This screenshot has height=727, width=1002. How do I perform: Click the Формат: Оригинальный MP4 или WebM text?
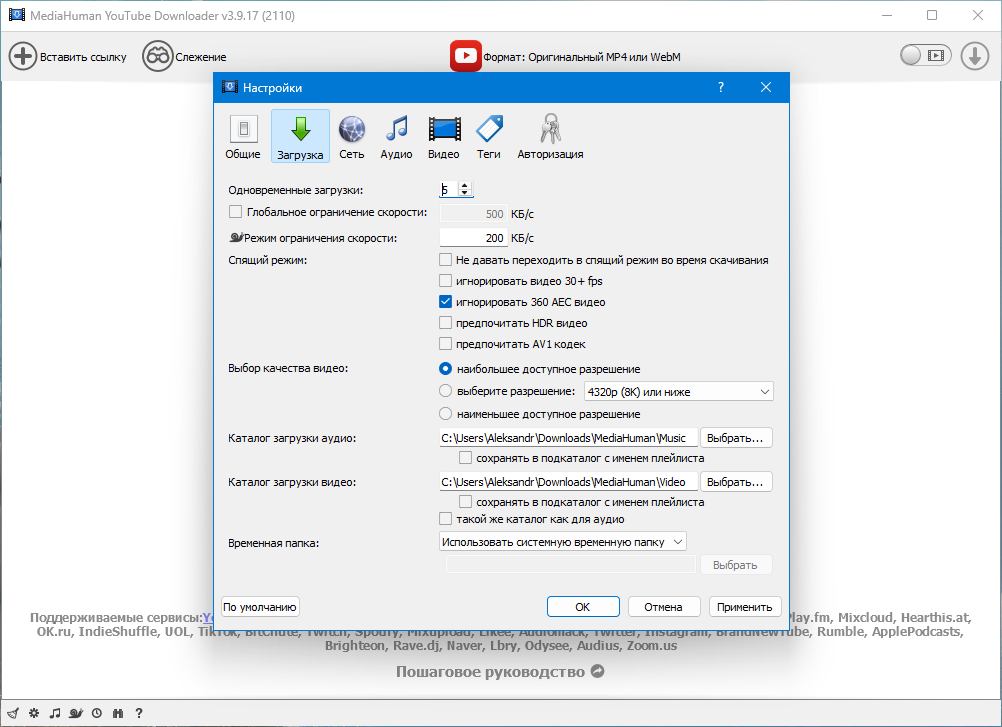click(582, 57)
